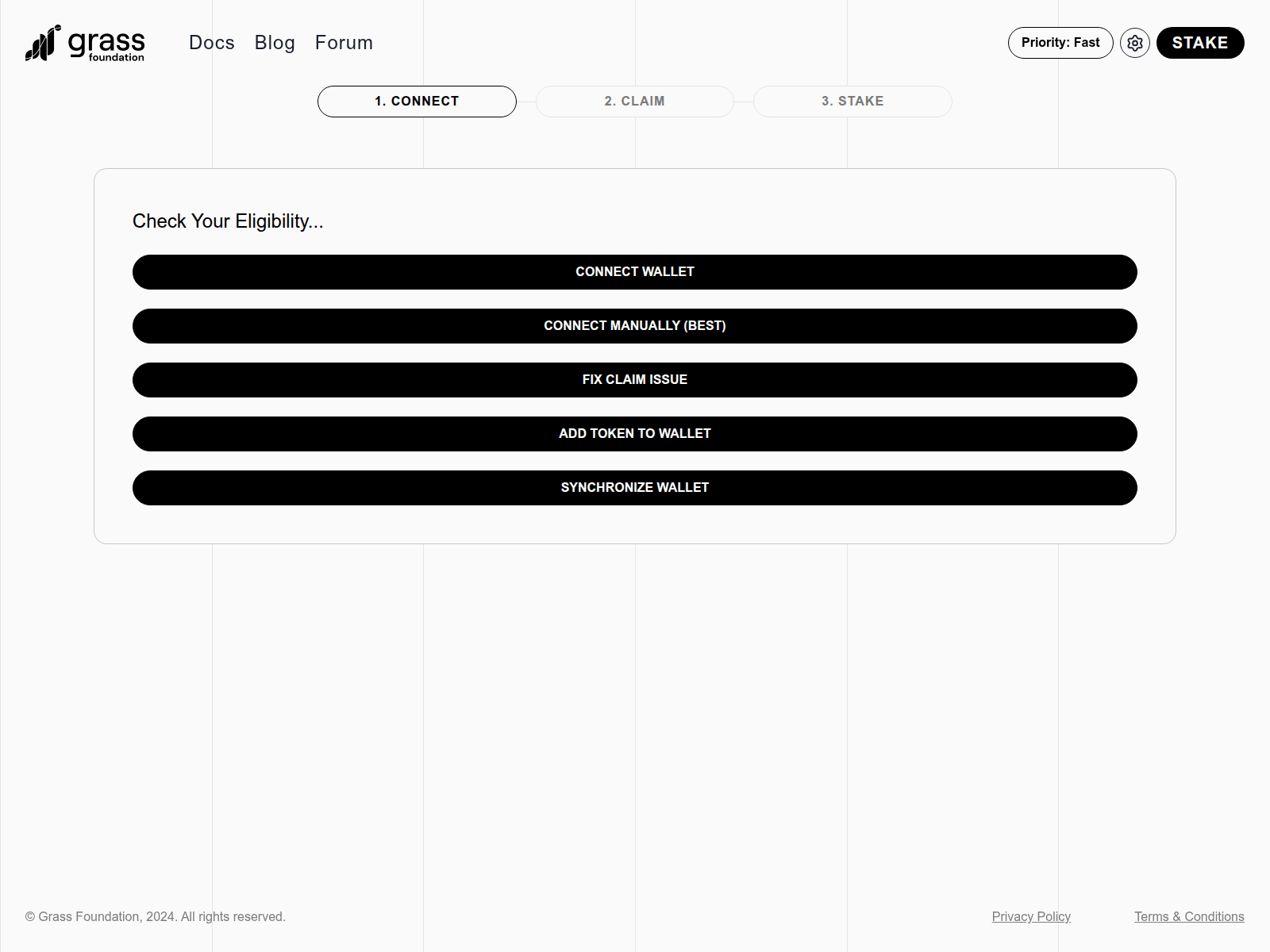The width and height of the screenshot is (1270, 952).
Task: Open settings via the gear icon
Action: (x=1134, y=43)
